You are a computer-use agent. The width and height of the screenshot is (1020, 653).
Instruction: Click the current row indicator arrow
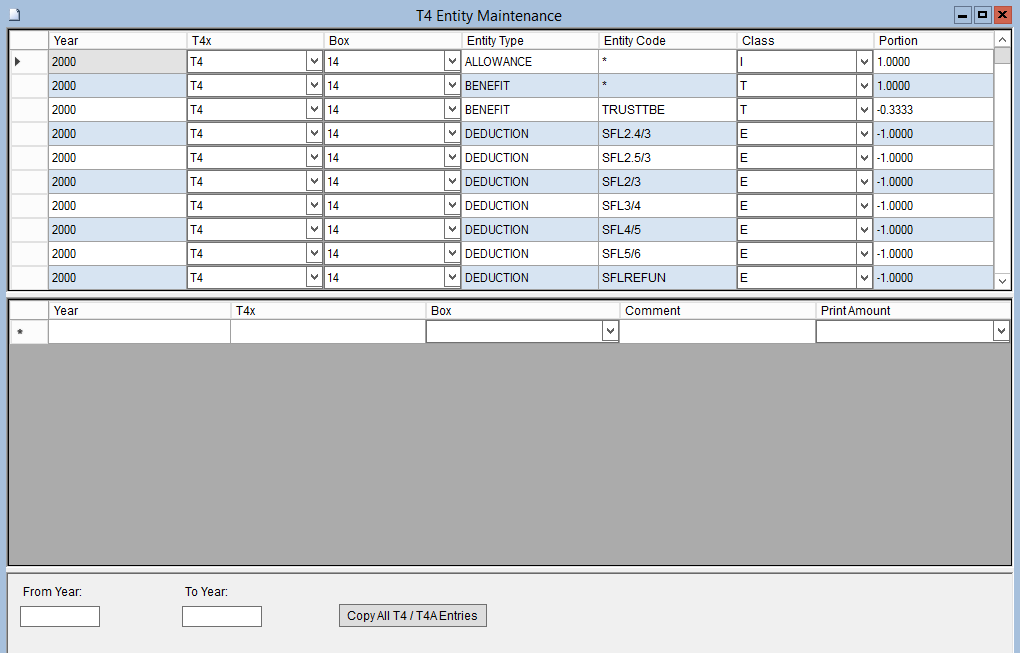pyautogui.click(x=18, y=62)
